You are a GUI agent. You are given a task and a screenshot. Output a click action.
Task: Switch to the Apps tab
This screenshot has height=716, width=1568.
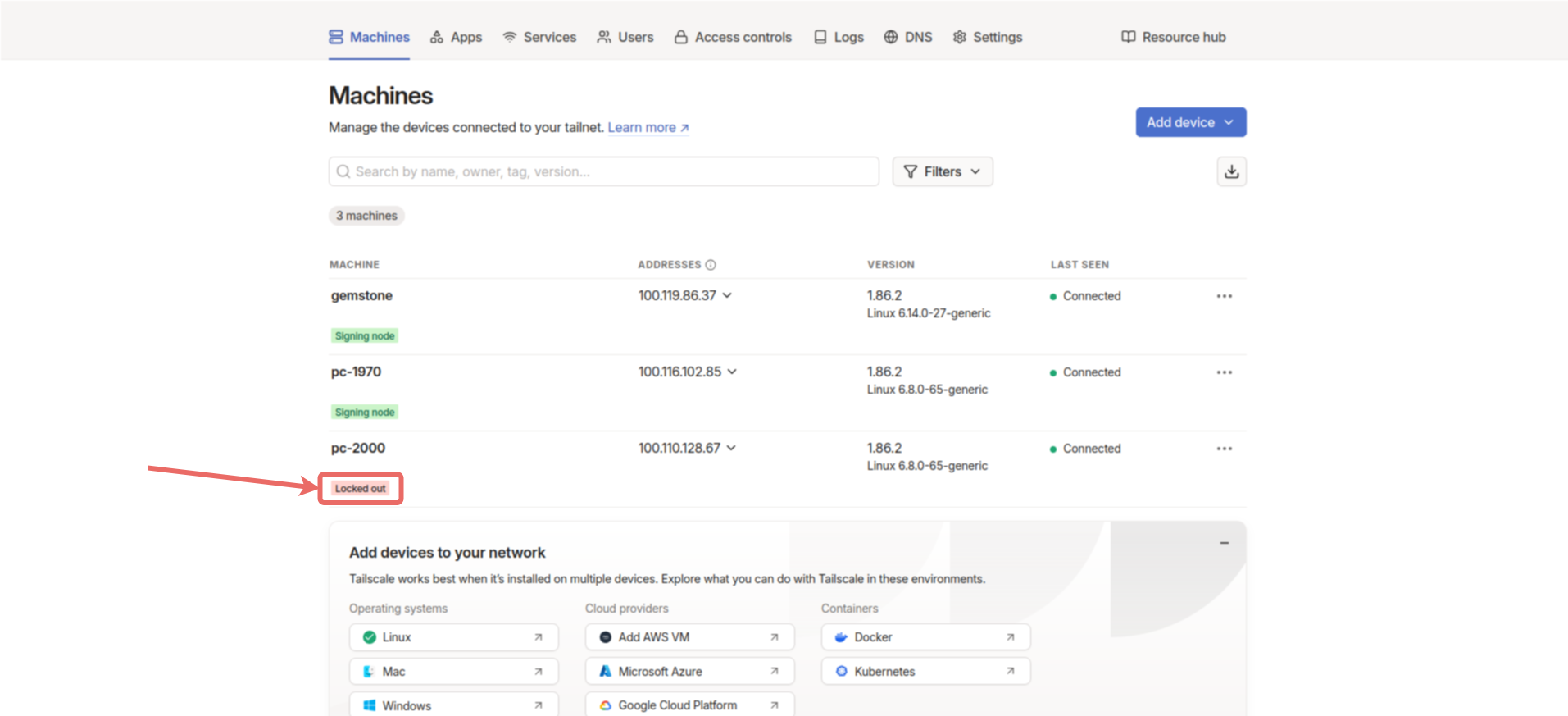coord(456,37)
